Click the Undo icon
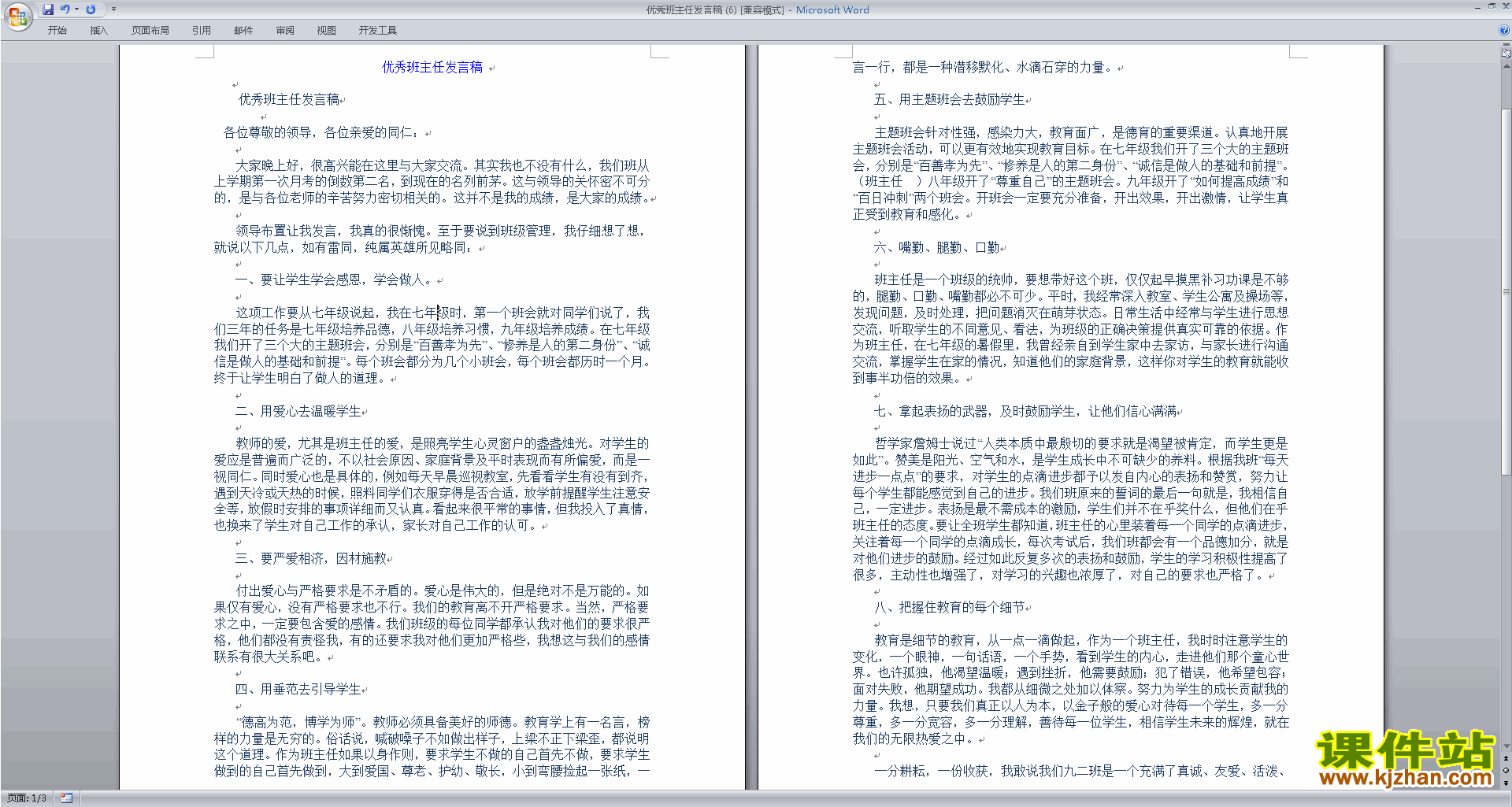 [65, 9]
